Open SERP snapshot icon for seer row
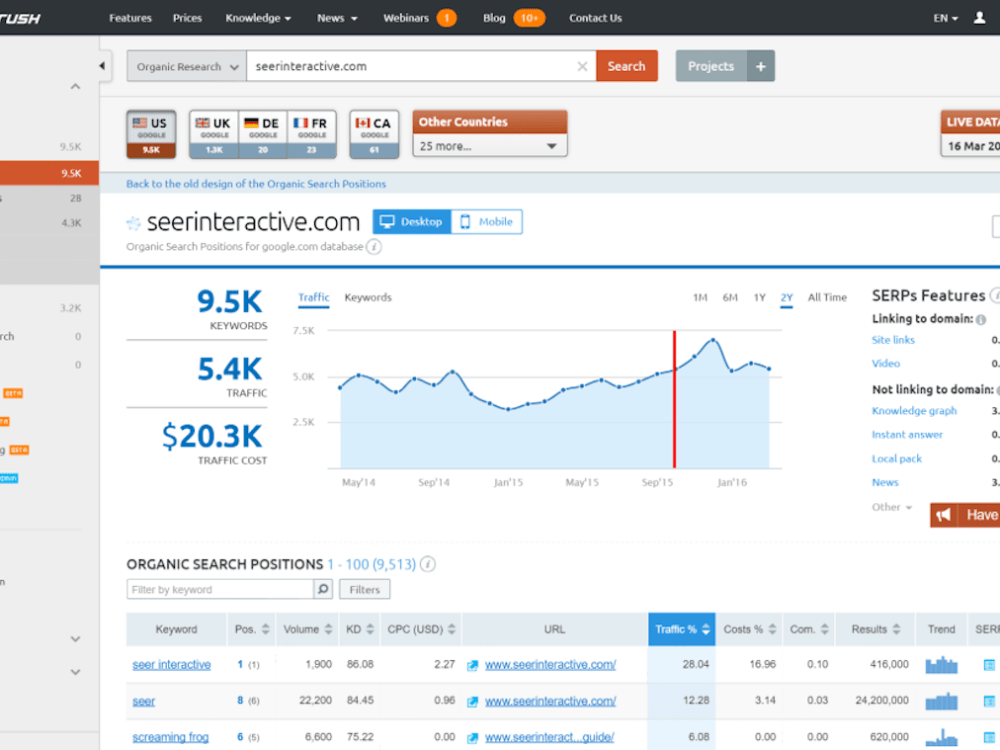 pos(989,702)
